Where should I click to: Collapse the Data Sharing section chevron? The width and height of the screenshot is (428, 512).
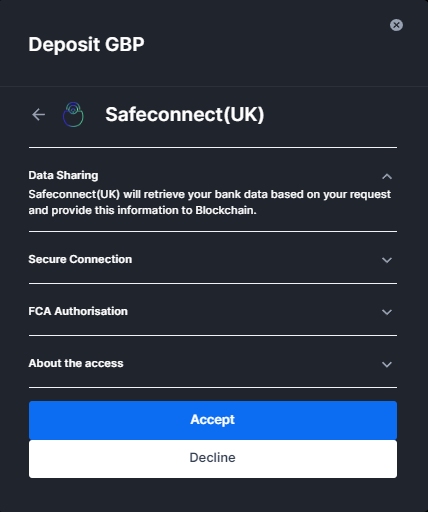[387, 176]
